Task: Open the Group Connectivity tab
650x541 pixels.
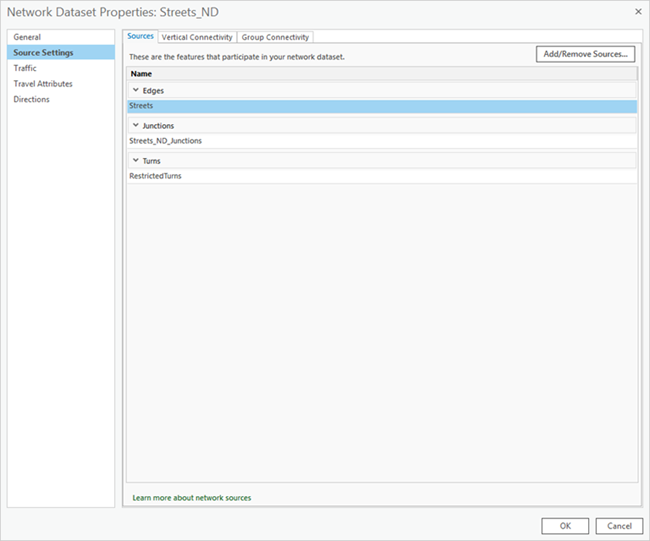Action: [275, 37]
